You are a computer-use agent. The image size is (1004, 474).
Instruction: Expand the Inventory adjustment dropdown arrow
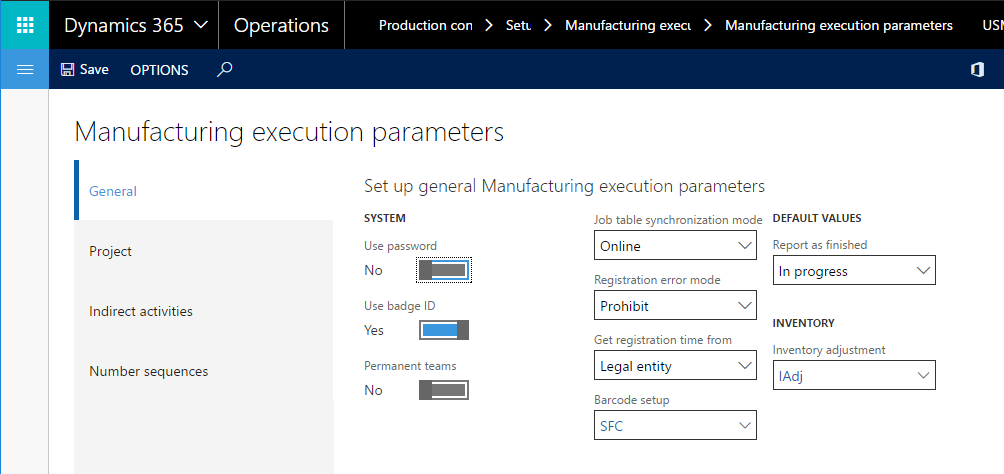click(x=923, y=375)
